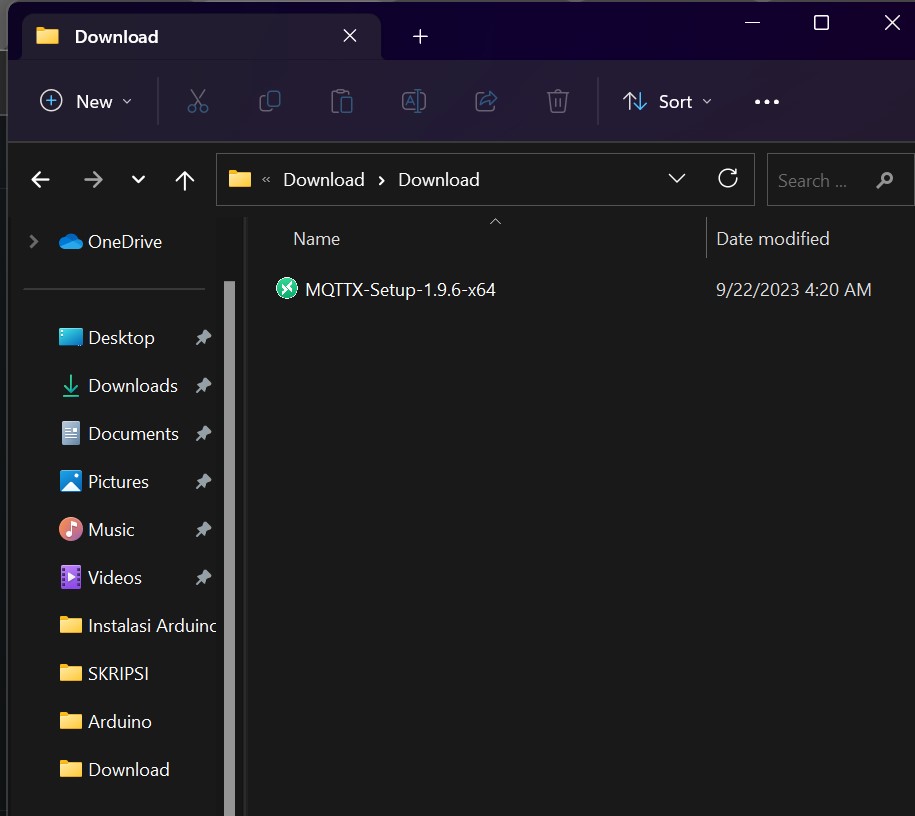Viewport: 915px width, 816px height.
Task: Add a new tab
Action: [x=420, y=37]
